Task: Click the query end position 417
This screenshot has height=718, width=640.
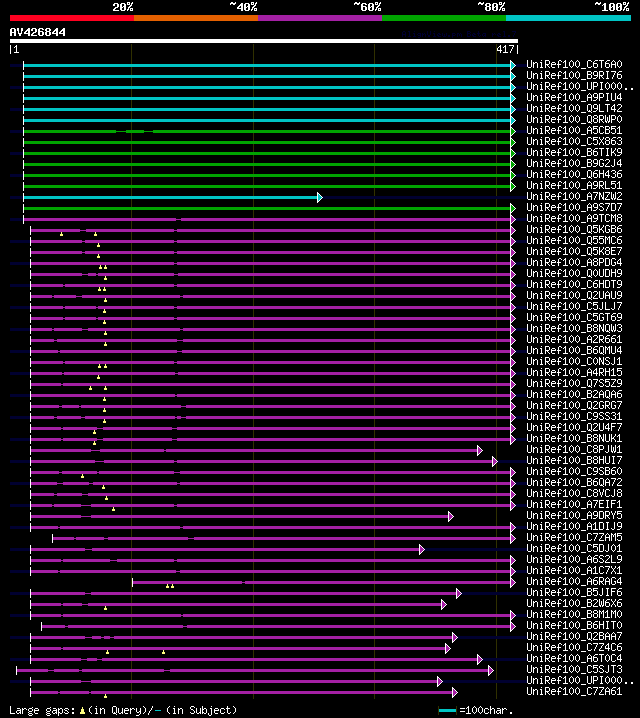Action: pos(505,49)
